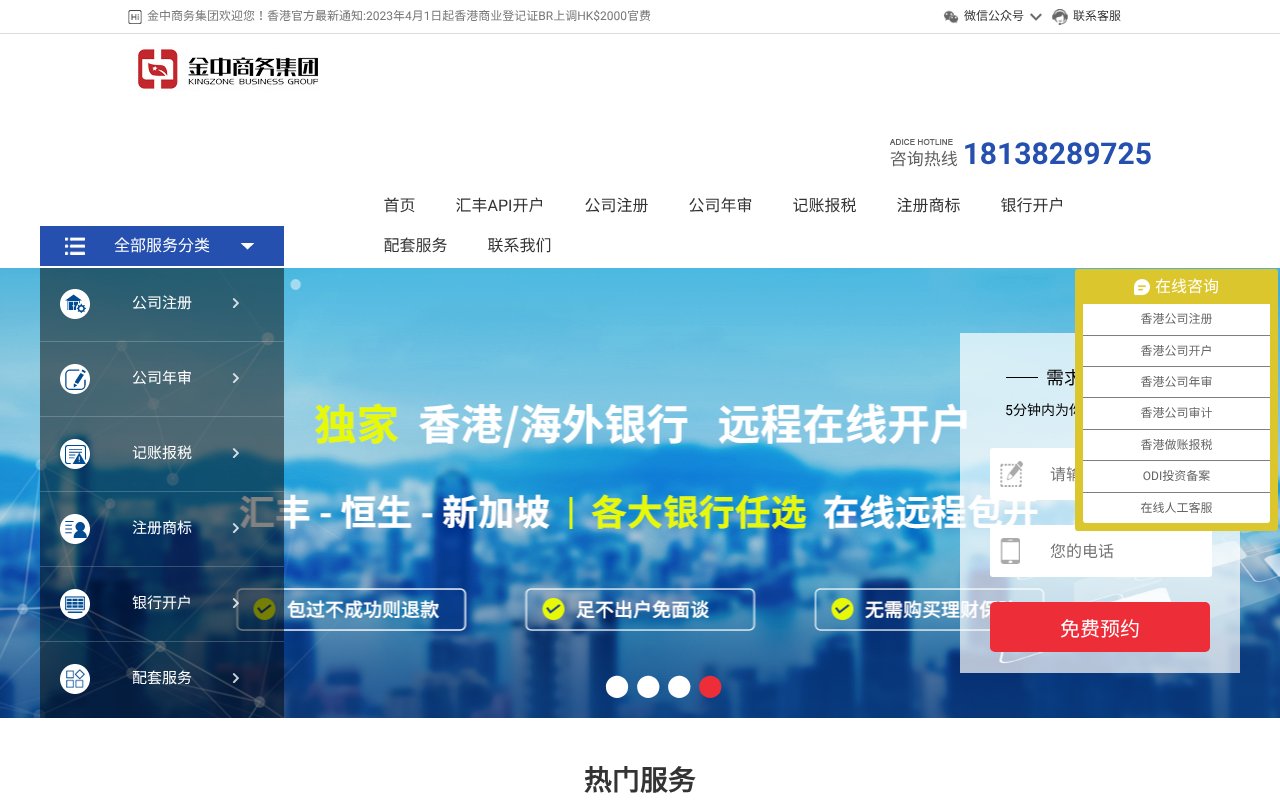Navigate to 联系我们 in the menu
The width and height of the screenshot is (1280, 800).
click(x=519, y=245)
